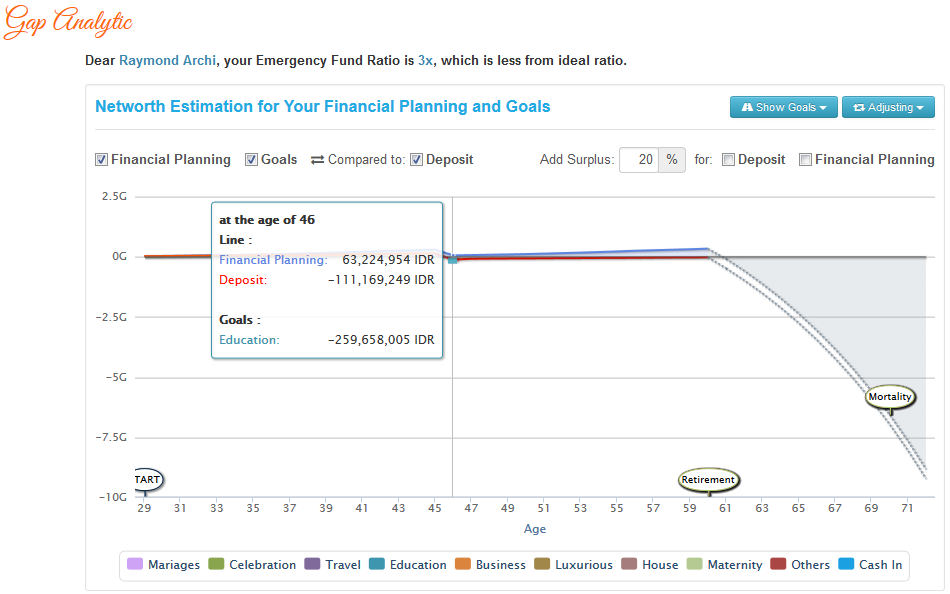Disable the Compared to Deposit checkbox
Viewport: 950px width, 594px height.
pyautogui.click(x=416, y=160)
